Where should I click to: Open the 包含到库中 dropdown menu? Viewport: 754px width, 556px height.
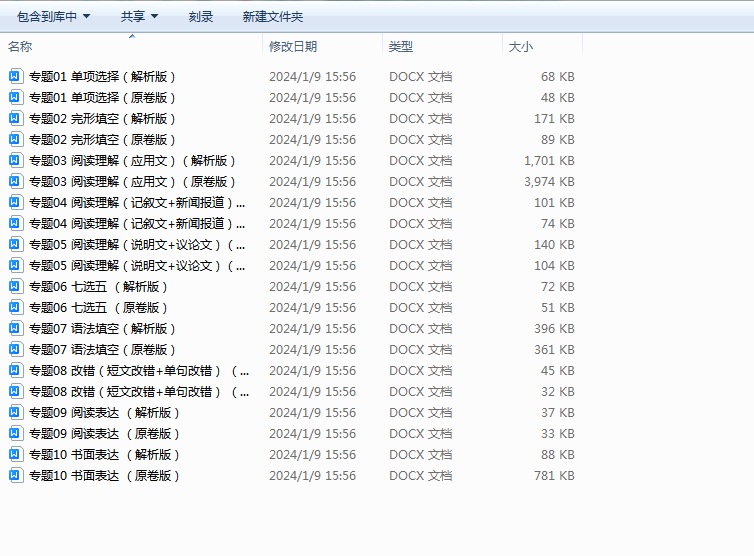(x=53, y=17)
